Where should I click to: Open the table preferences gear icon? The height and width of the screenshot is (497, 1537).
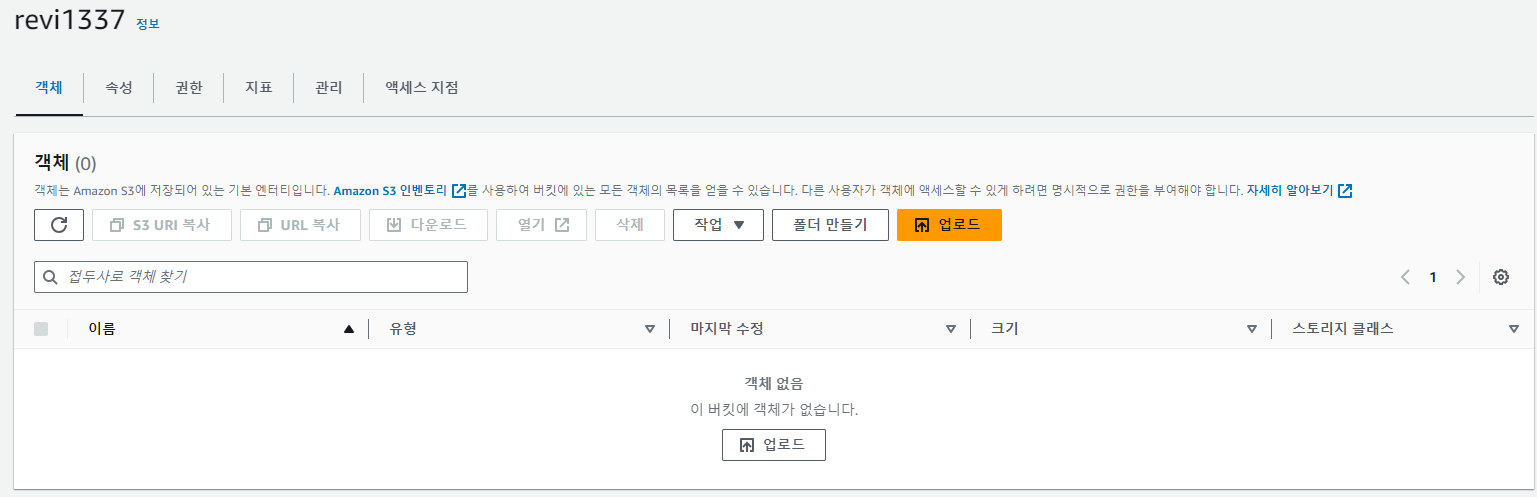(1500, 277)
